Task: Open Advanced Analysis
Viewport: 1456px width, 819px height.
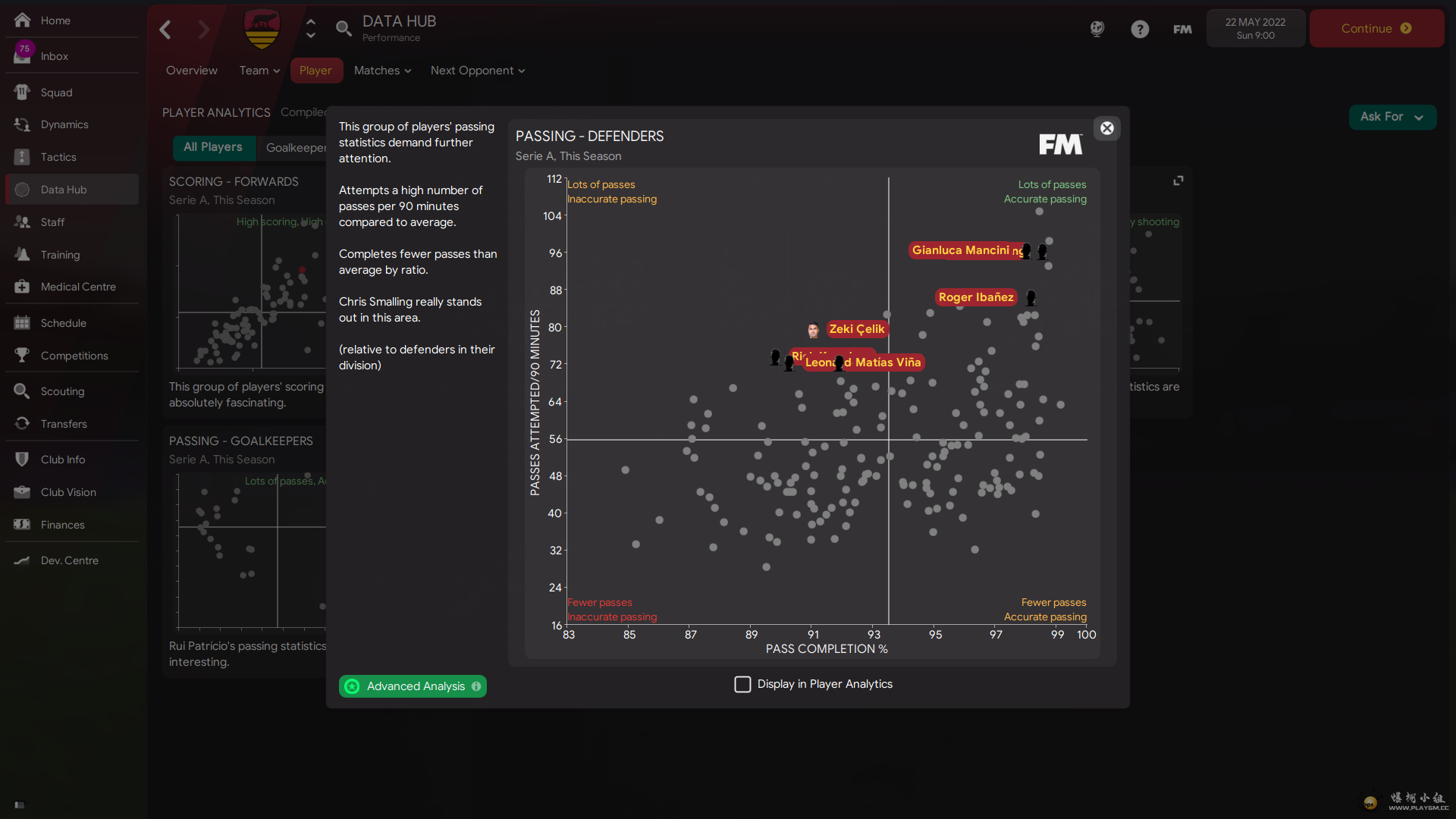Action: tap(413, 686)
